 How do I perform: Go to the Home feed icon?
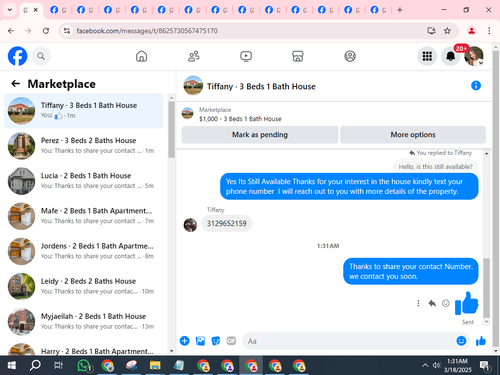coord(141,56)
